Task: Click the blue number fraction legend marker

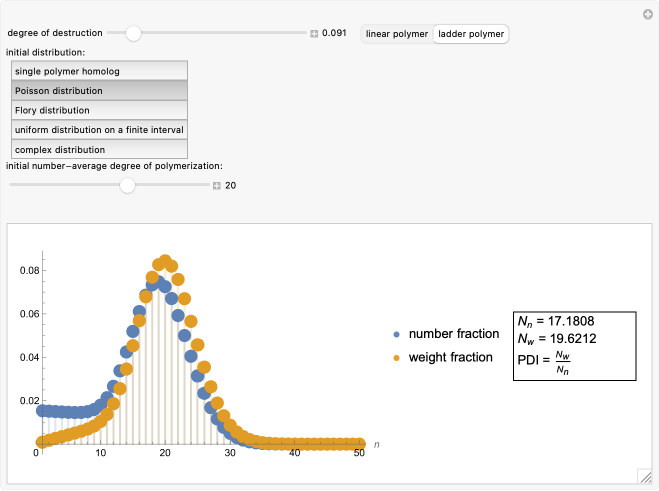Action: pyautogui.click(x=397, y=335)
